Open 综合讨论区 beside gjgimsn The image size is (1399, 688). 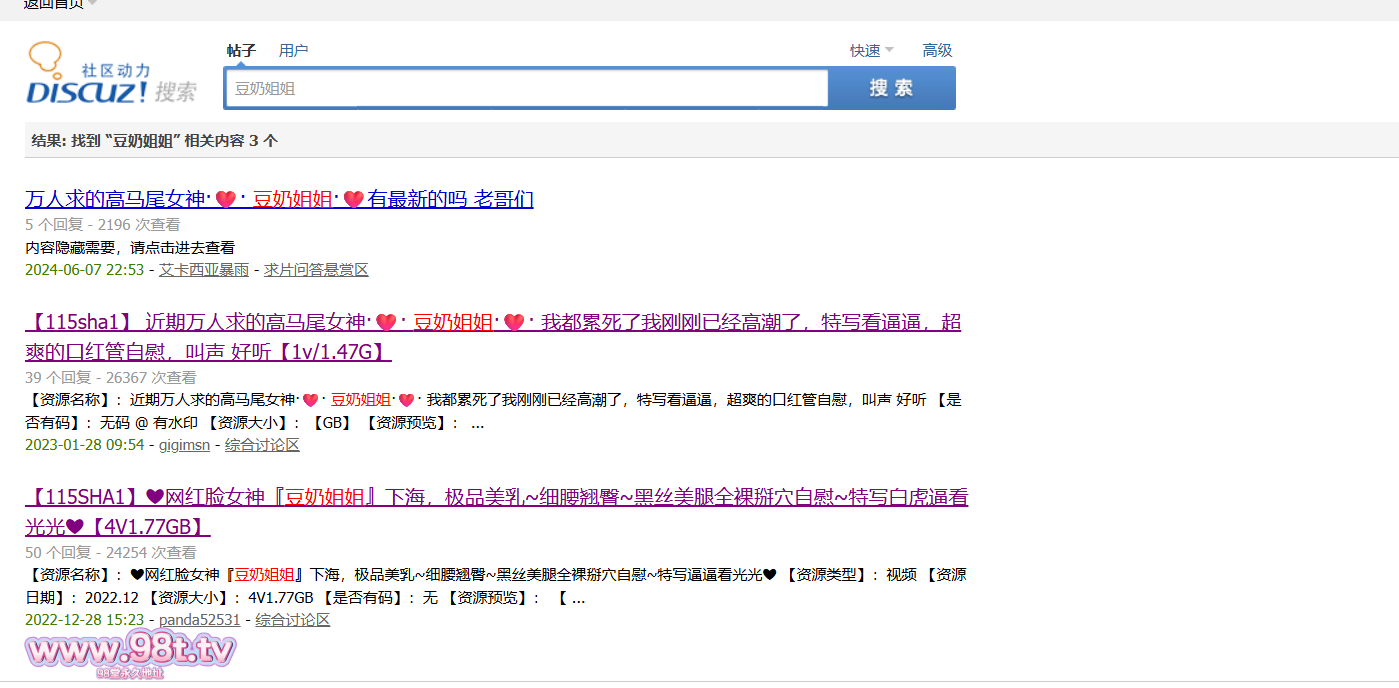tap(262, 445)
